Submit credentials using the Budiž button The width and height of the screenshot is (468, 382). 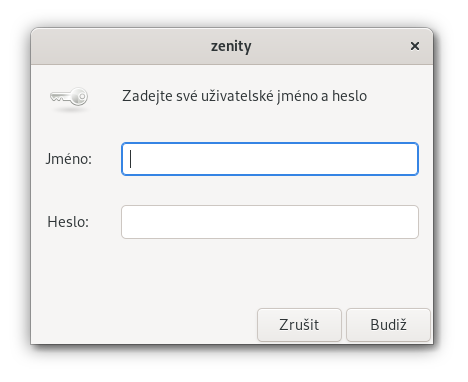pyautogui.click(x=388, y=325)
